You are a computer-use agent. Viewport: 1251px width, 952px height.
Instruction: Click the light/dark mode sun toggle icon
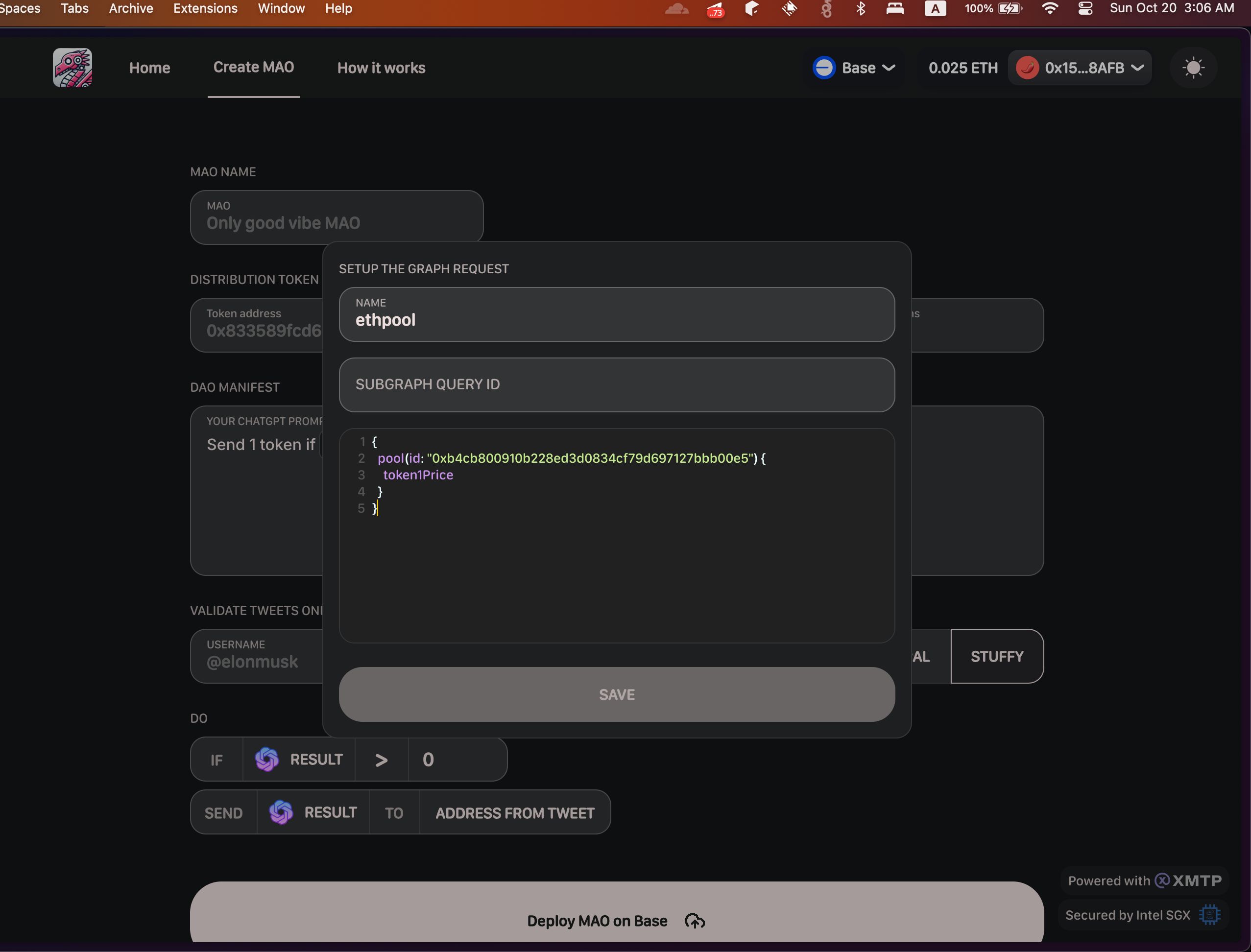point(1194,67)
